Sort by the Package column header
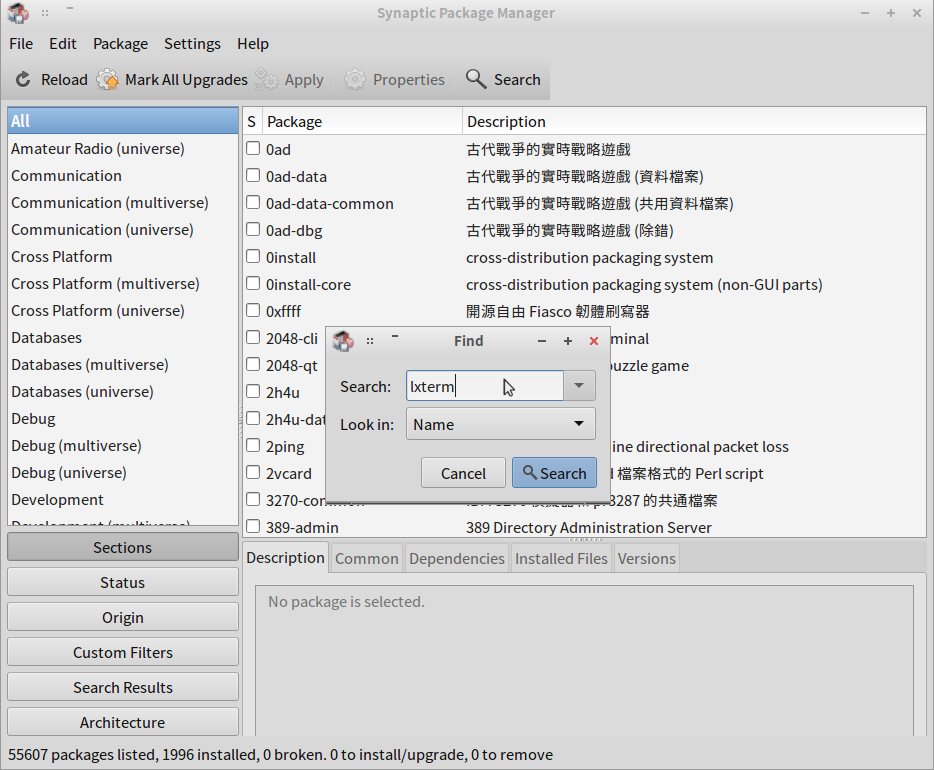934x770 pixels. pyautogui.click(x=362, y=121)
